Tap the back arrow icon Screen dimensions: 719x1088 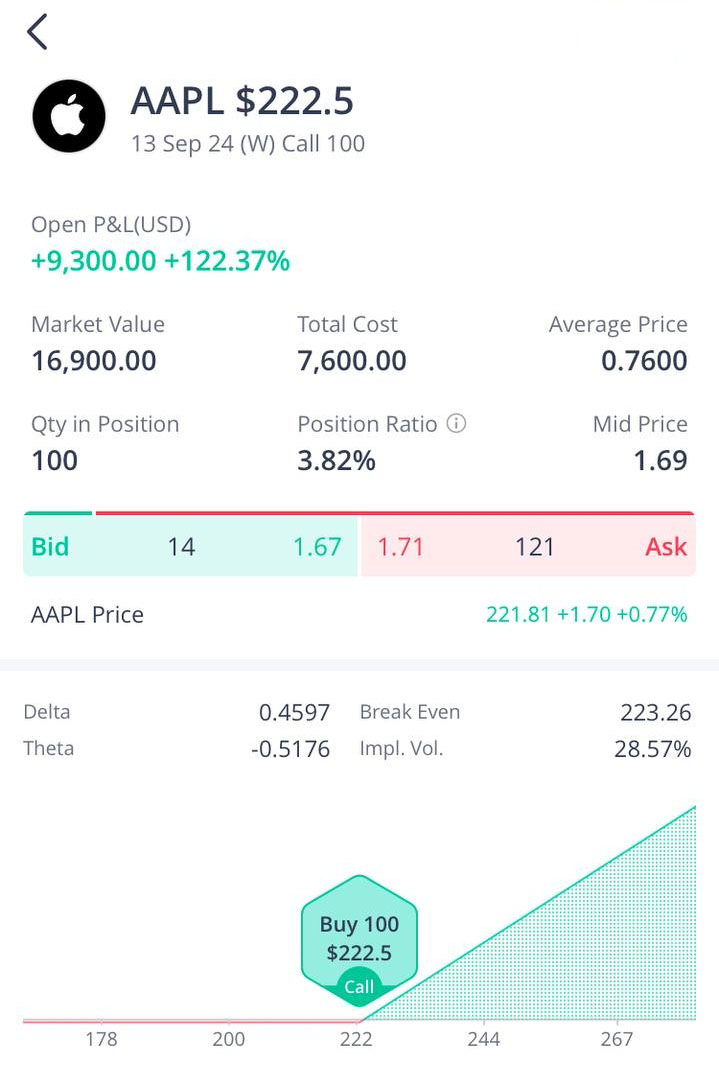click(37, 32)
